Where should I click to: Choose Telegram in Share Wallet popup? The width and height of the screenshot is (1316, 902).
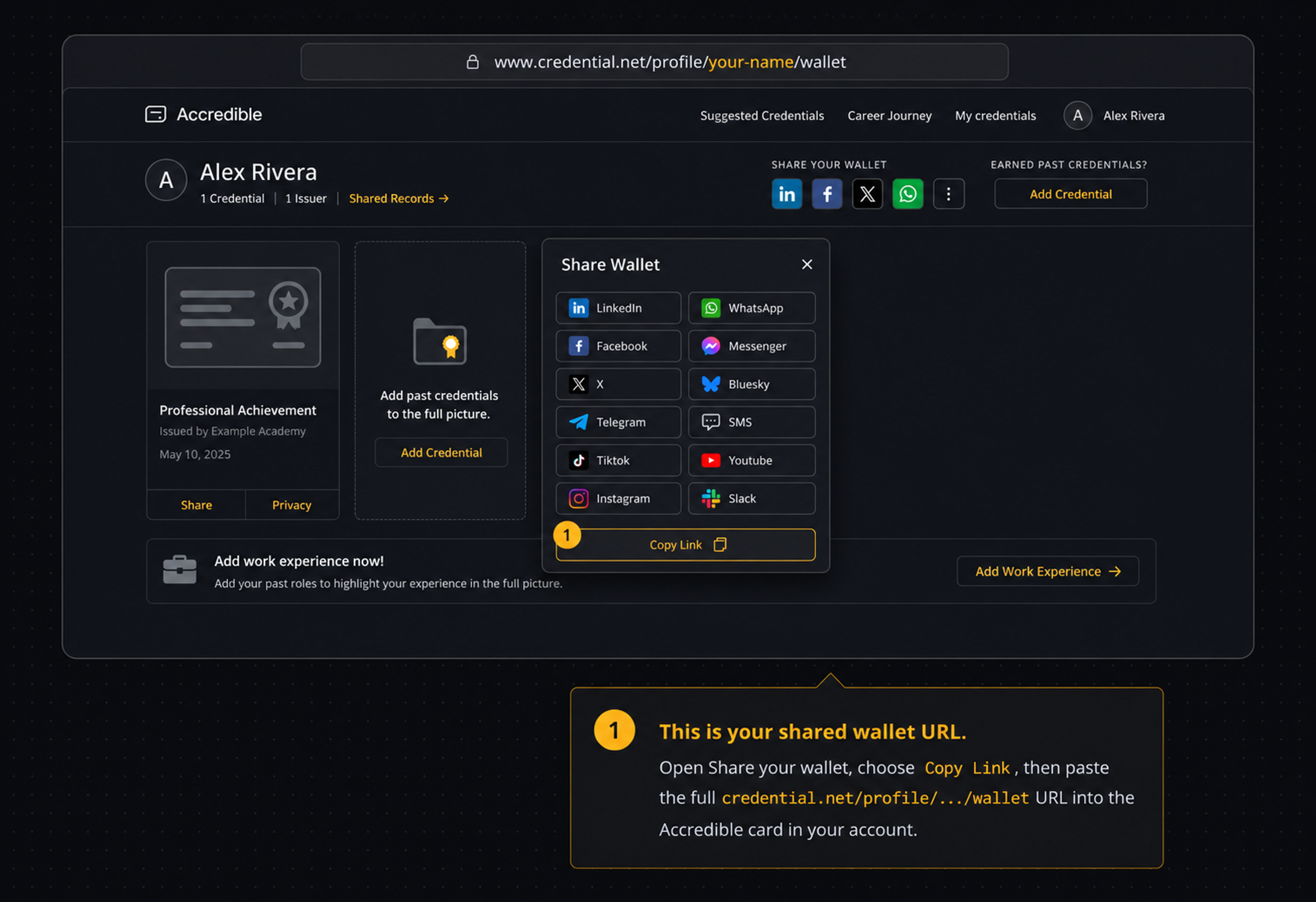[618, 422]
